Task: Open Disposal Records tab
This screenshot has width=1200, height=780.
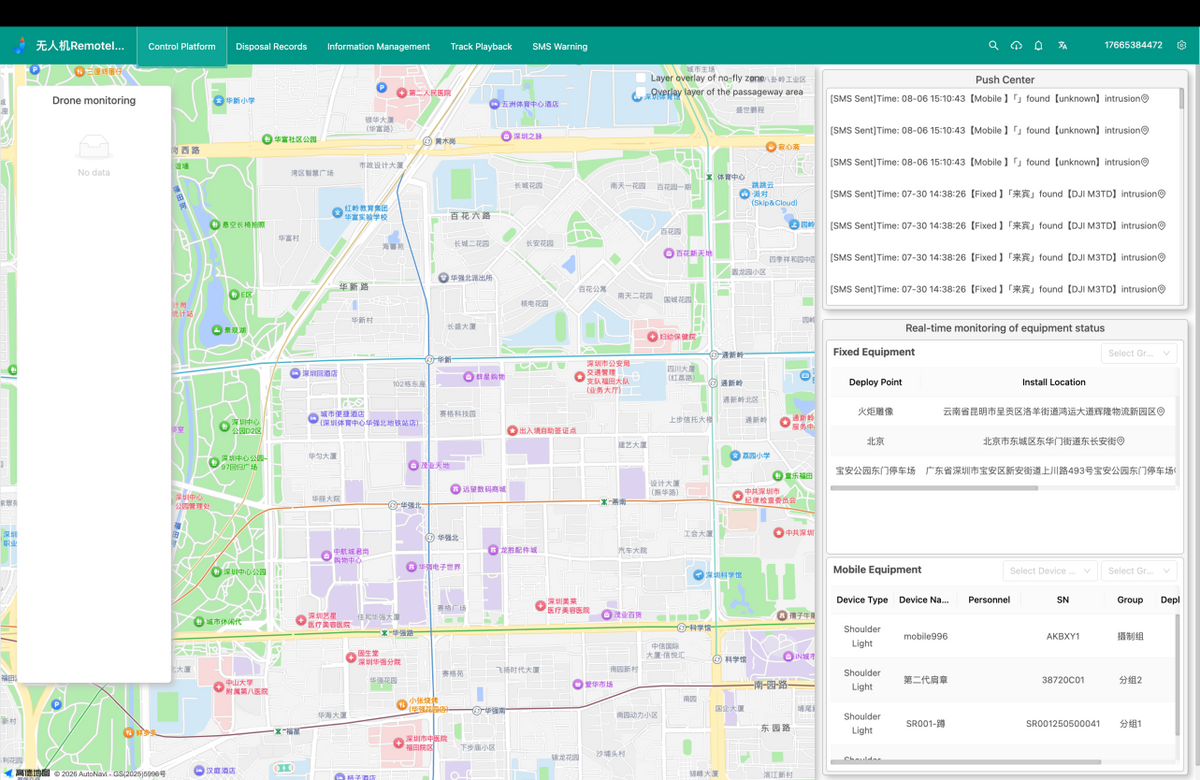Action: click(x=271, y=46)
